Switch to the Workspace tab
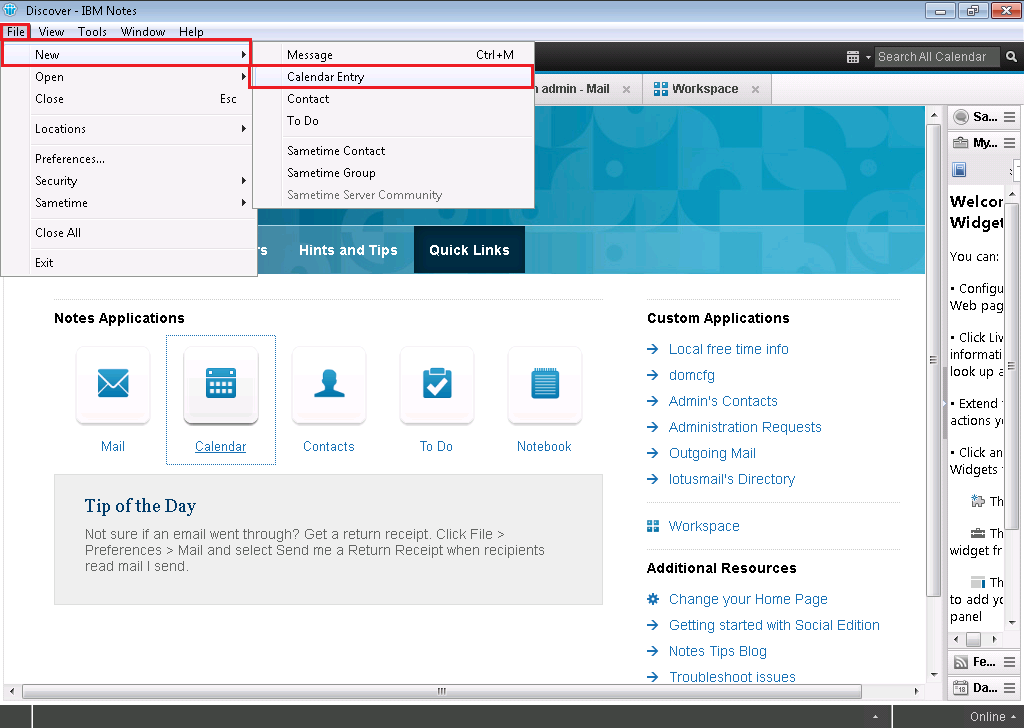 pos(707,89)
